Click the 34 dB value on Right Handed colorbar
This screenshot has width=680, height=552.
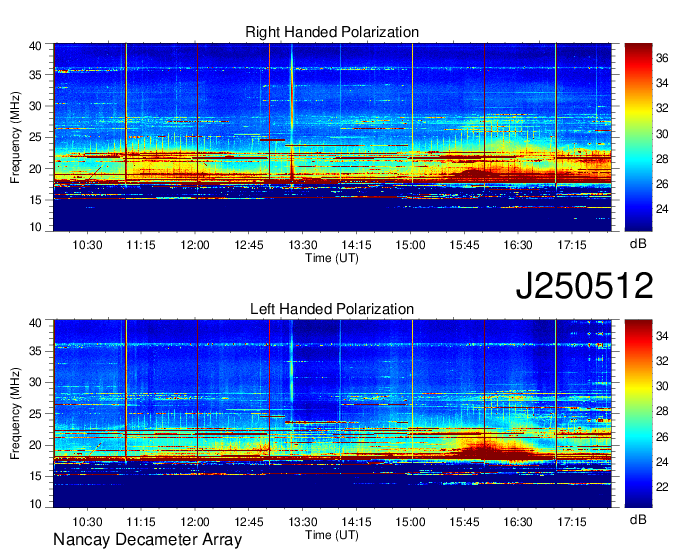pos(662,83)
